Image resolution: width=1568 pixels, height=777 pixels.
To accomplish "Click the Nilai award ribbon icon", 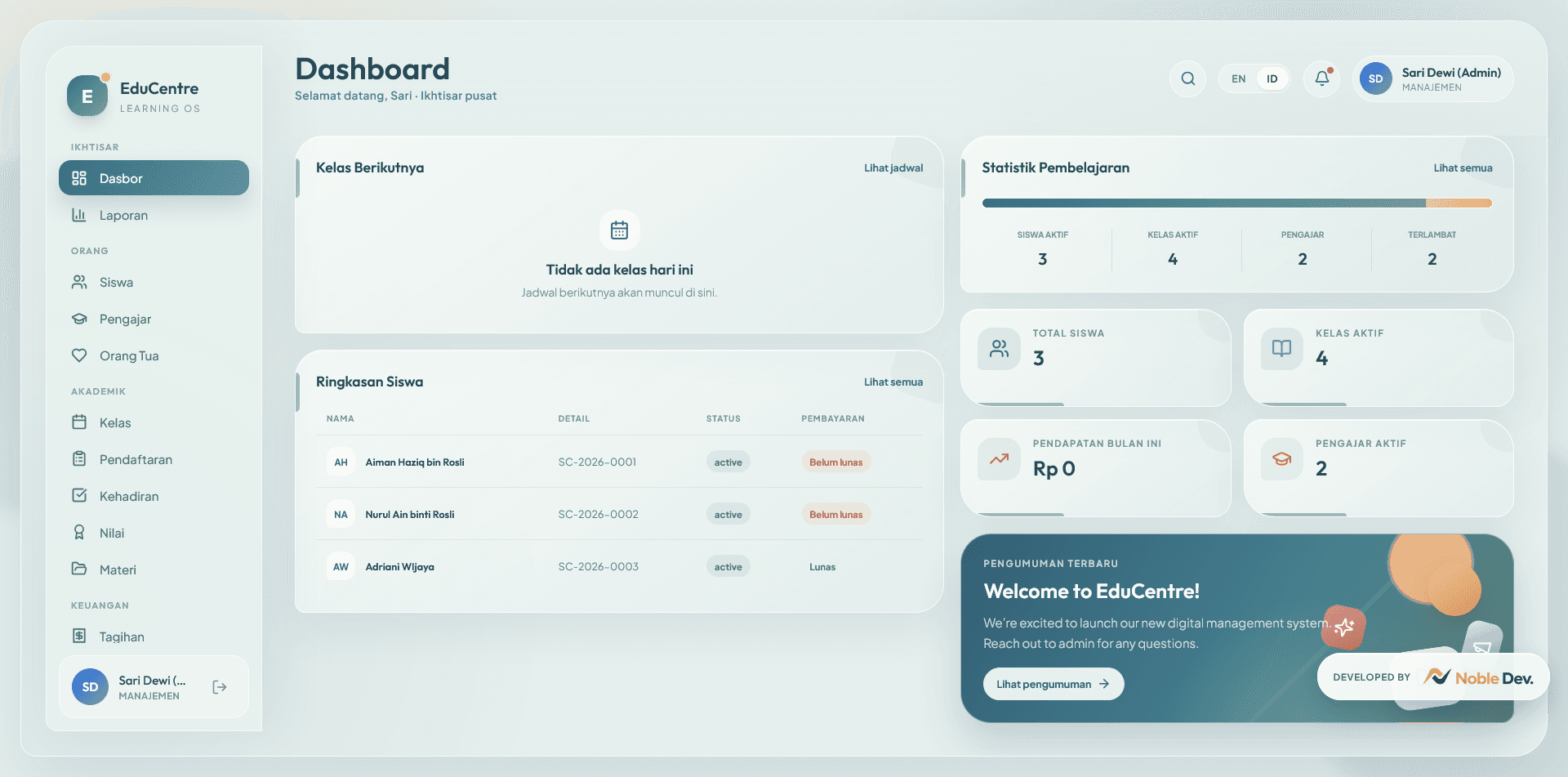I will tap(79, 533).
